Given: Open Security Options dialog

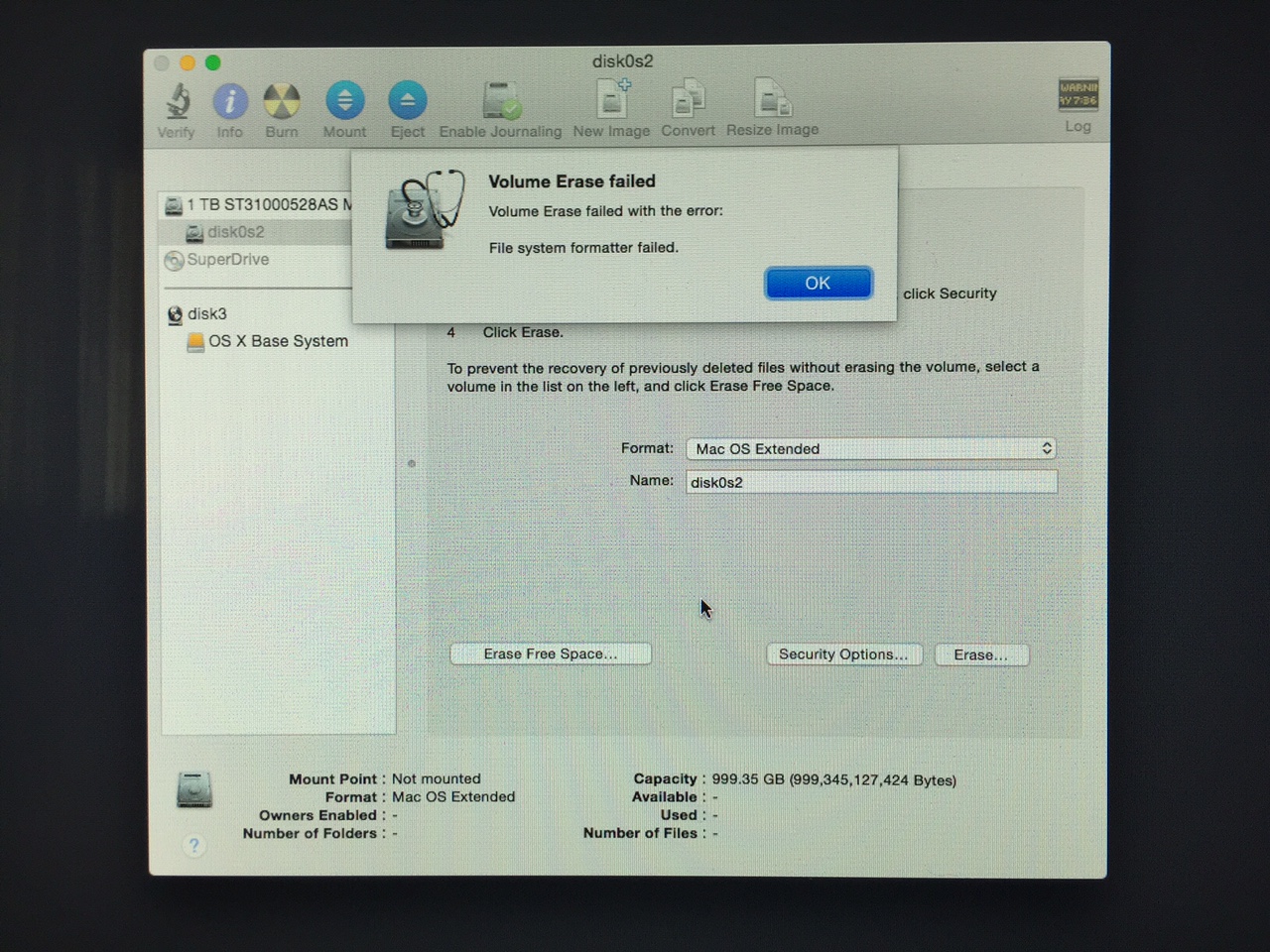Looking at the screenshot, I should point(844,654).
